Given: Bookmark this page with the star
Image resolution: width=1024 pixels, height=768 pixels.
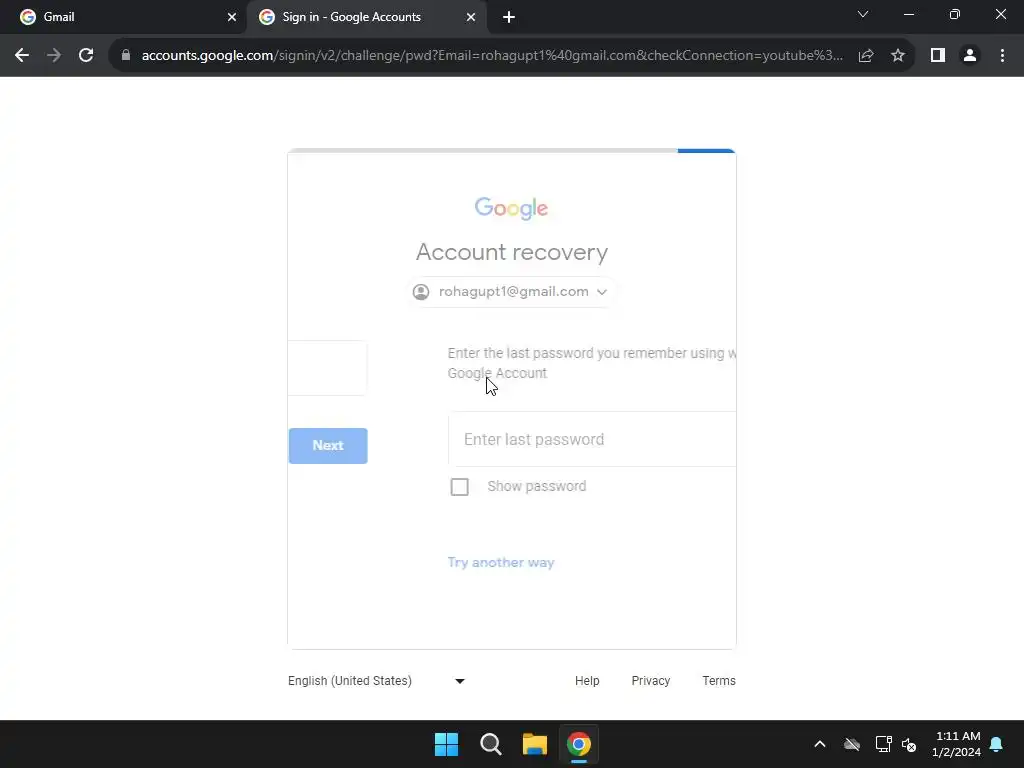Looking at the screenshot, I should pos(898,56).
